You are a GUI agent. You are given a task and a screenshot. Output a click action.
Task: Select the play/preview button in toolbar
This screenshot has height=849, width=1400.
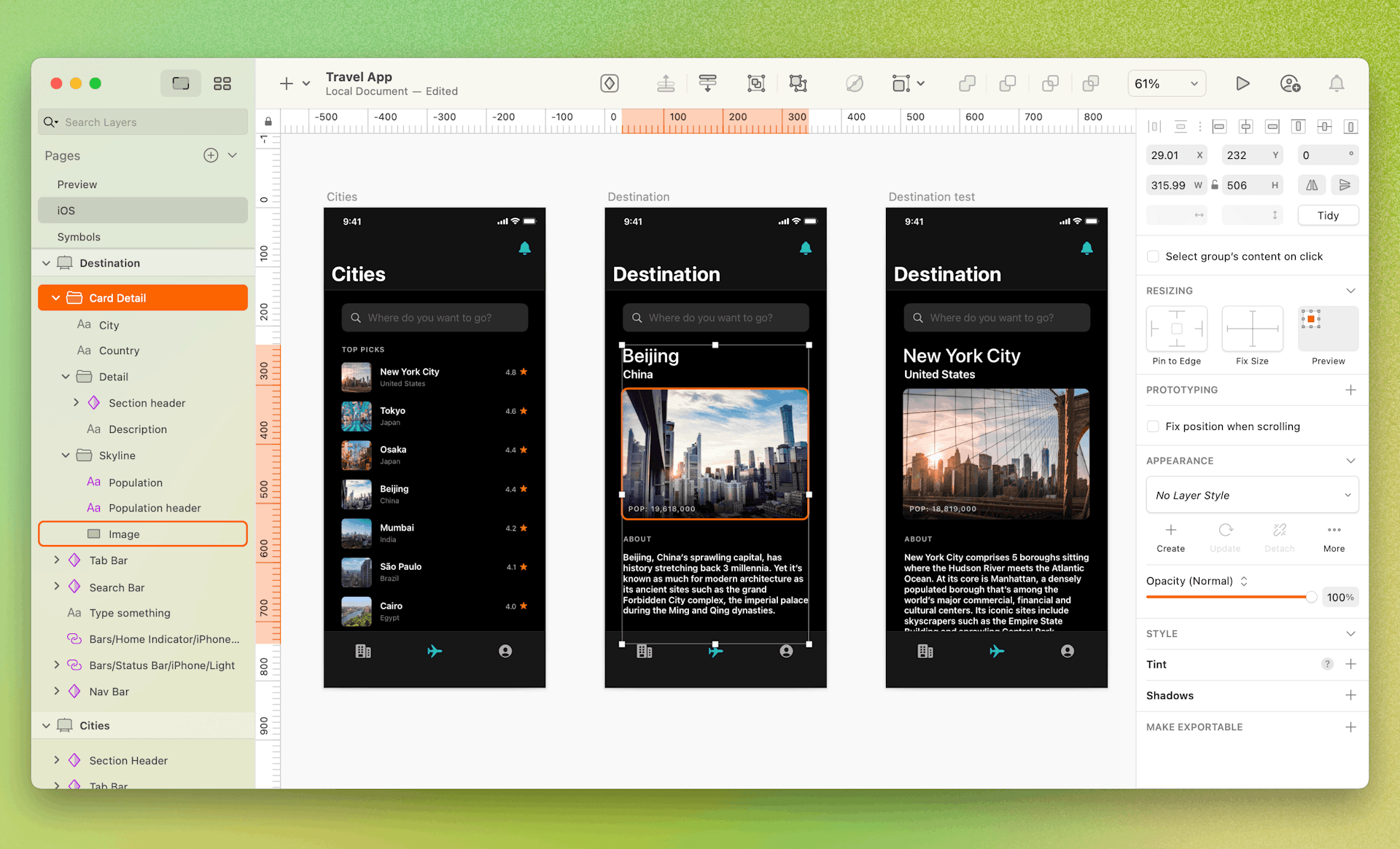click(1242, 83)
